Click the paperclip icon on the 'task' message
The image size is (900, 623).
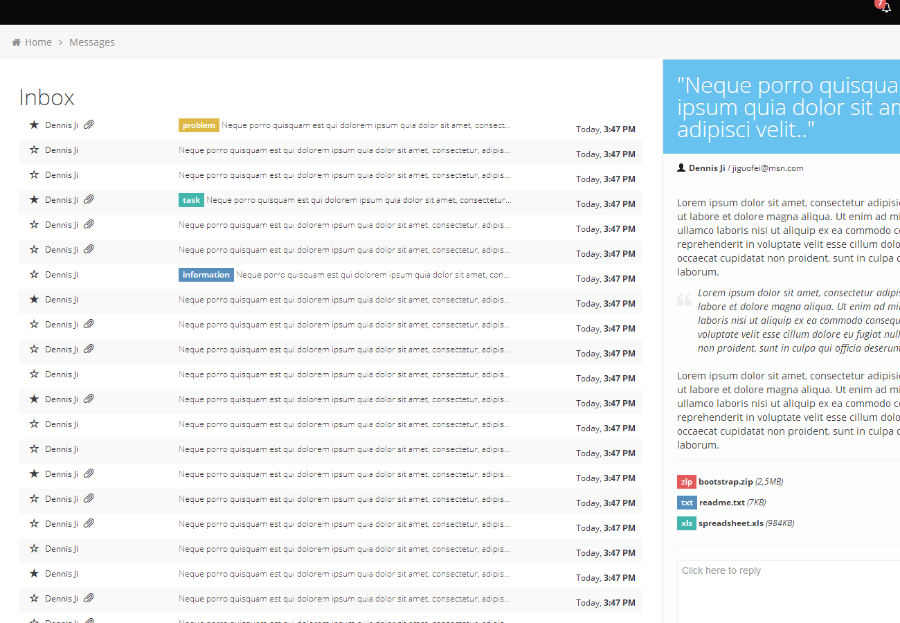click(x=89, y=200)
